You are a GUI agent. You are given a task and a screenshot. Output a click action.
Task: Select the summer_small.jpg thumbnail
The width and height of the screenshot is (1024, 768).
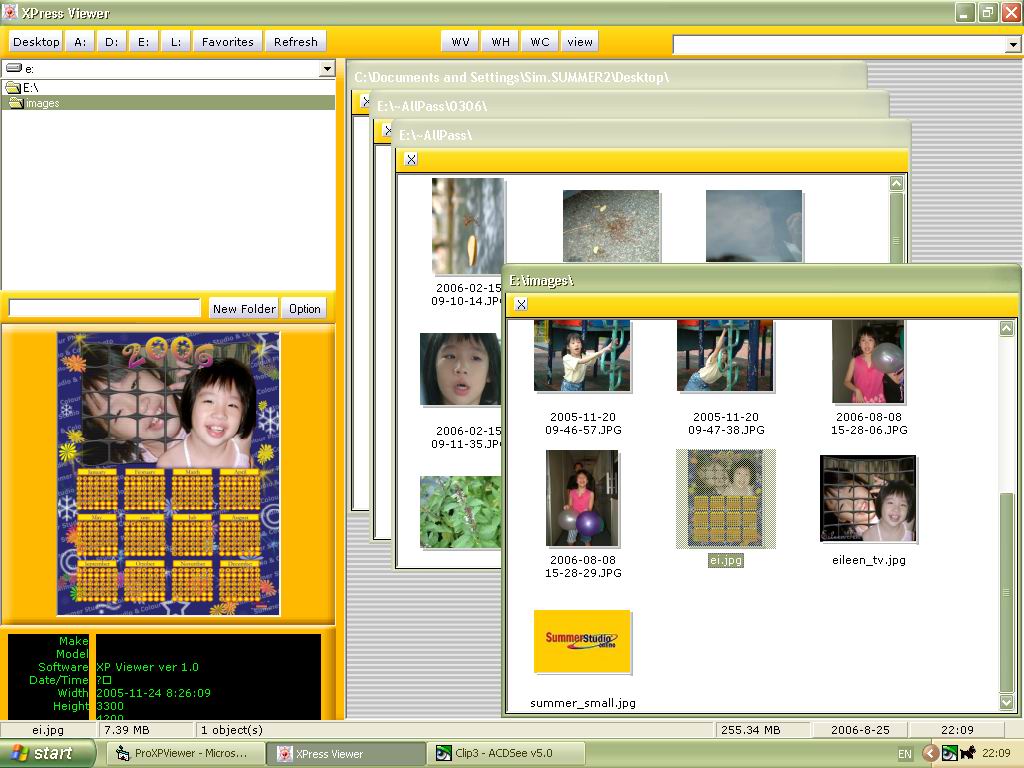pos(582,641)
